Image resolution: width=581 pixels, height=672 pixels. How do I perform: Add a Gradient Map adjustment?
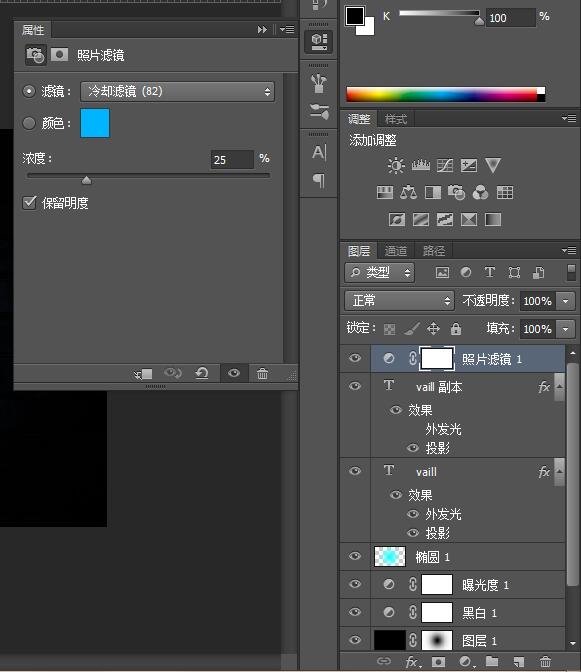click(x=493, y=220)
